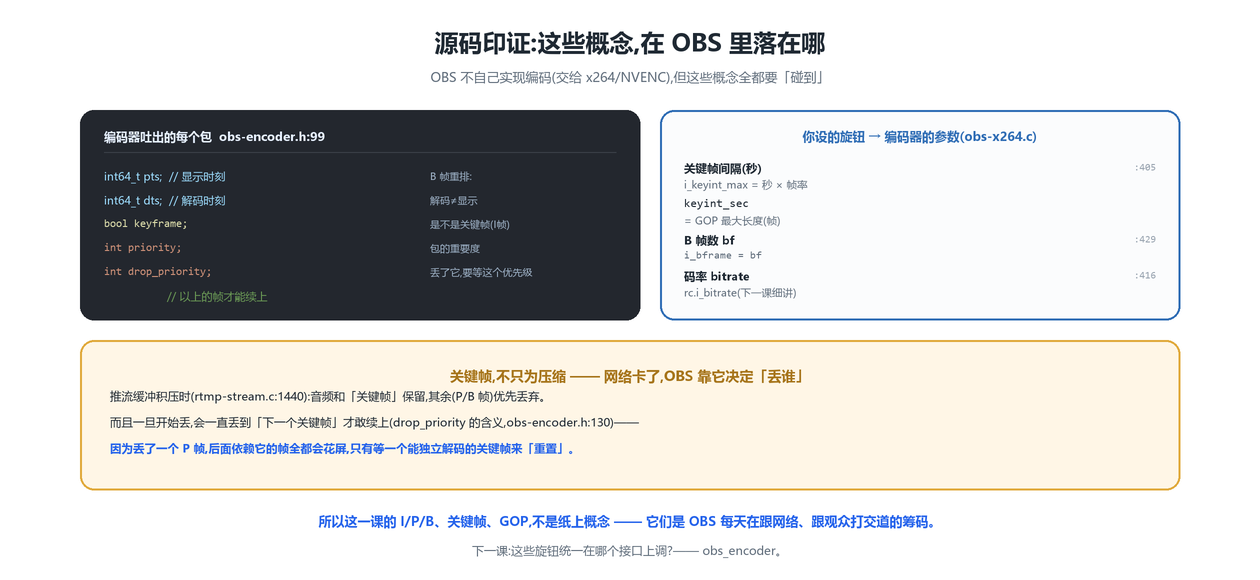
Task: Click the text 'rc.i_bitrate(下一课细讲)'
Action: (740, 293)
